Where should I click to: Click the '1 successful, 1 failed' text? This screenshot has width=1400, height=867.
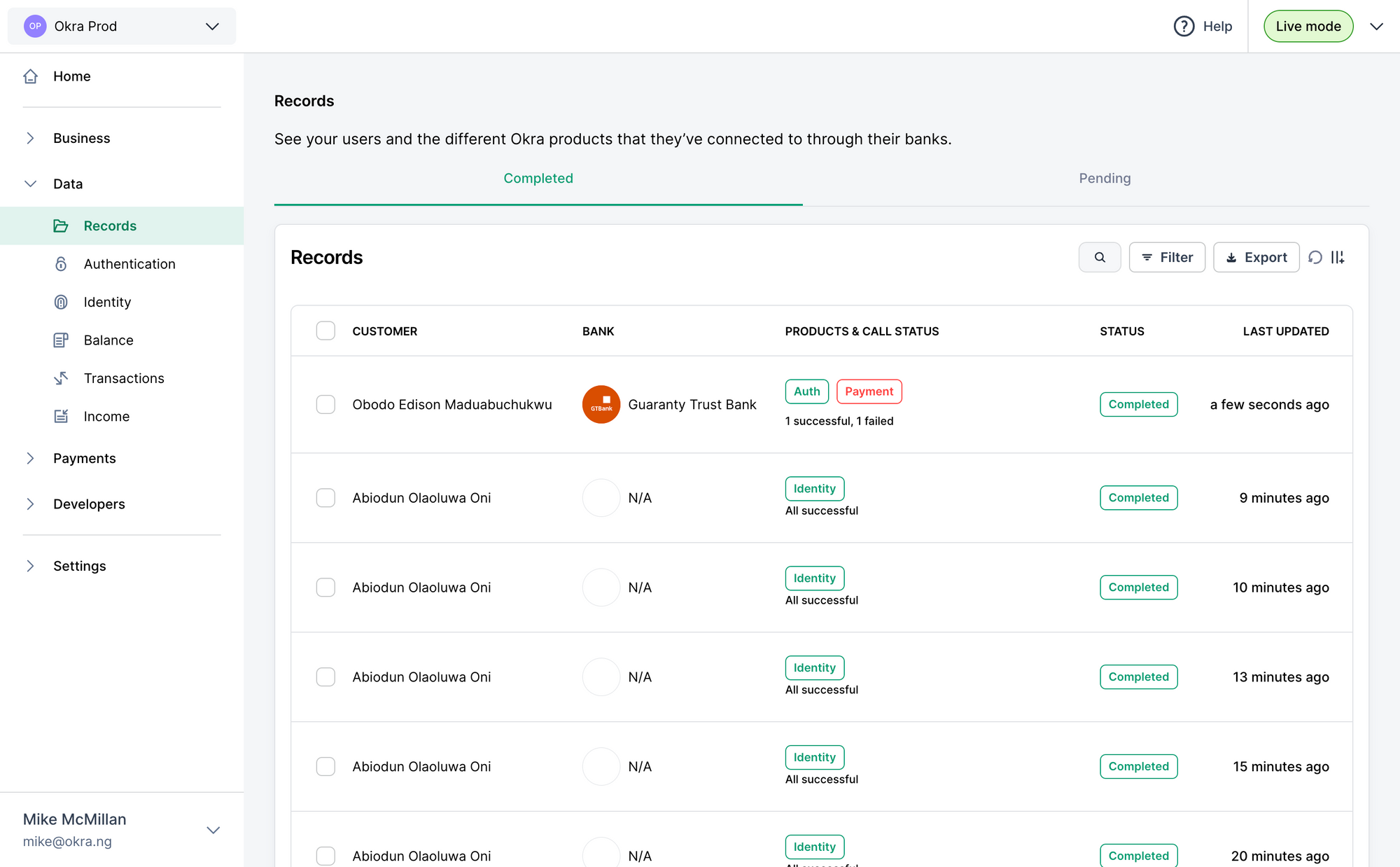click(839, 421)
